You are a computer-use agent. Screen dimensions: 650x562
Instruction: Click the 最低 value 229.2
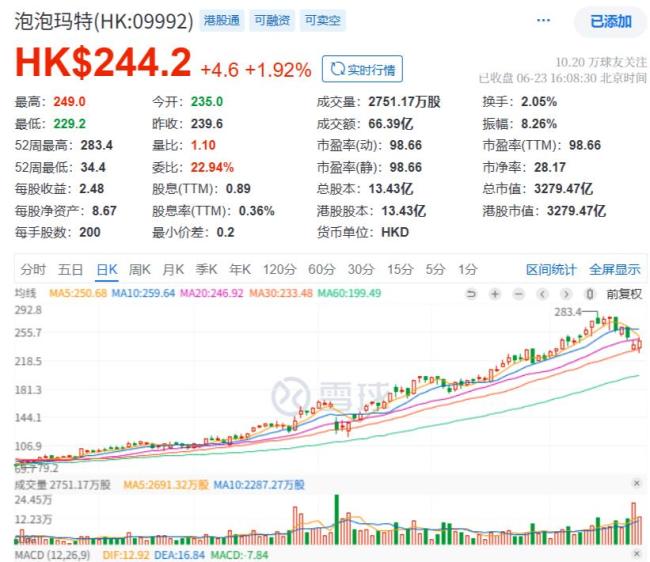click(69, 124)
